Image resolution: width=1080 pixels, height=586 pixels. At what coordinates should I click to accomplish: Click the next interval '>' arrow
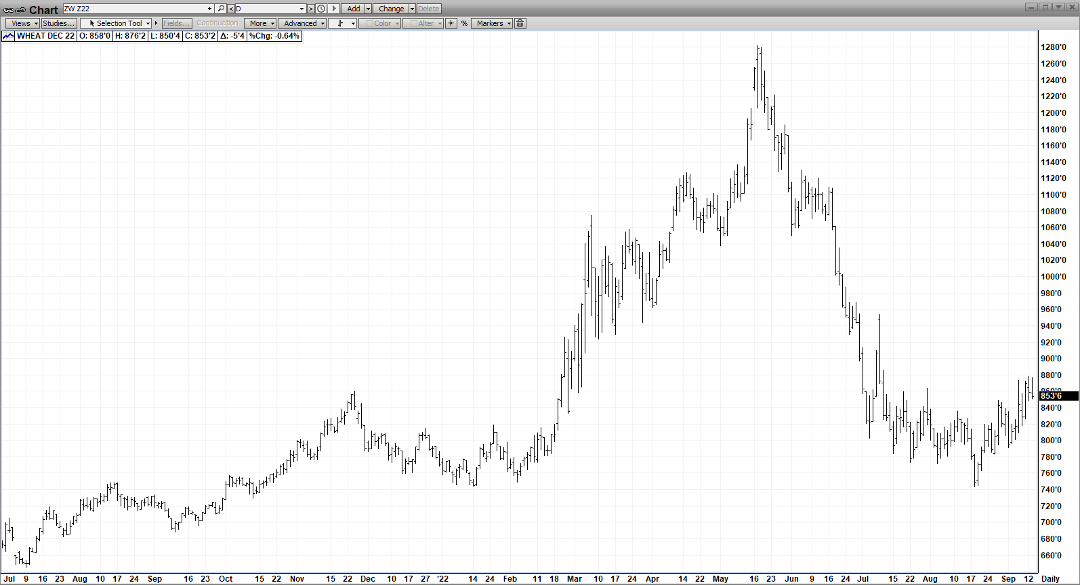click(x=311, y=8)
